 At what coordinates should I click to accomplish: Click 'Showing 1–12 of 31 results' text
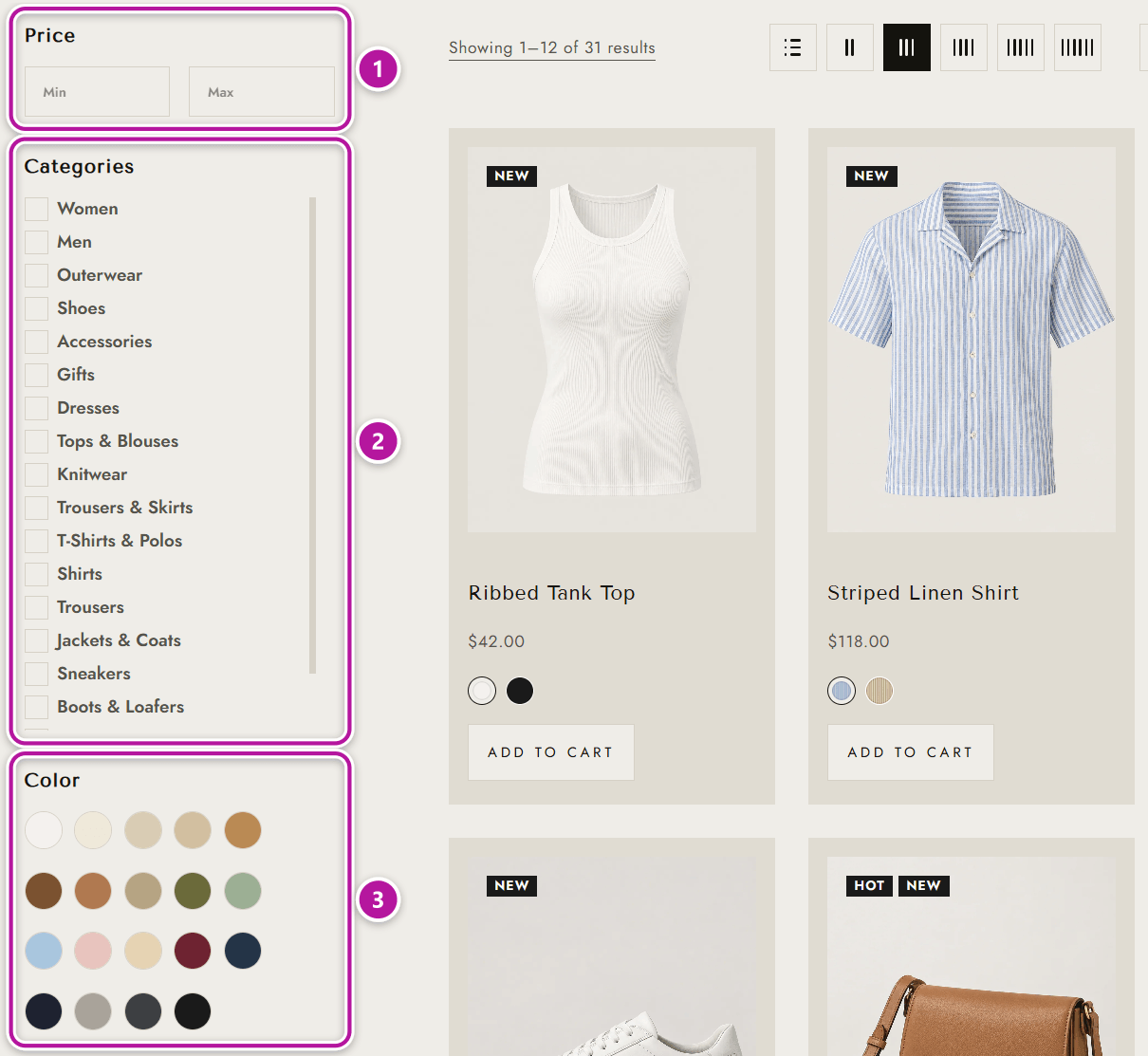(552, 47)
